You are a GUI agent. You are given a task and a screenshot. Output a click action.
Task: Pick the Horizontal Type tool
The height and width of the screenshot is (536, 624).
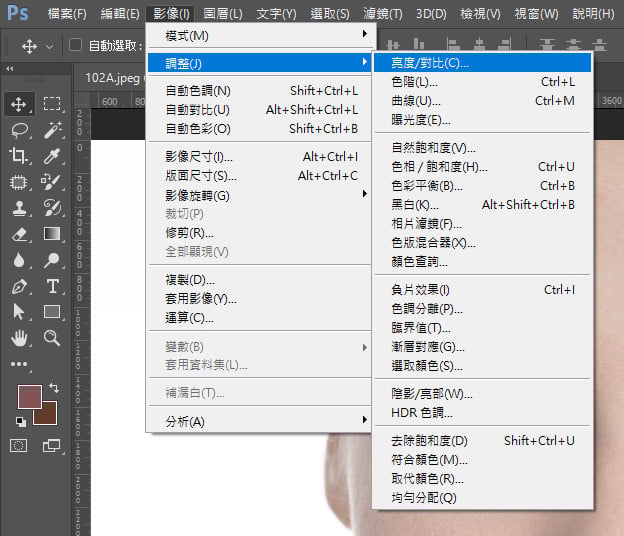click(52, 286)
